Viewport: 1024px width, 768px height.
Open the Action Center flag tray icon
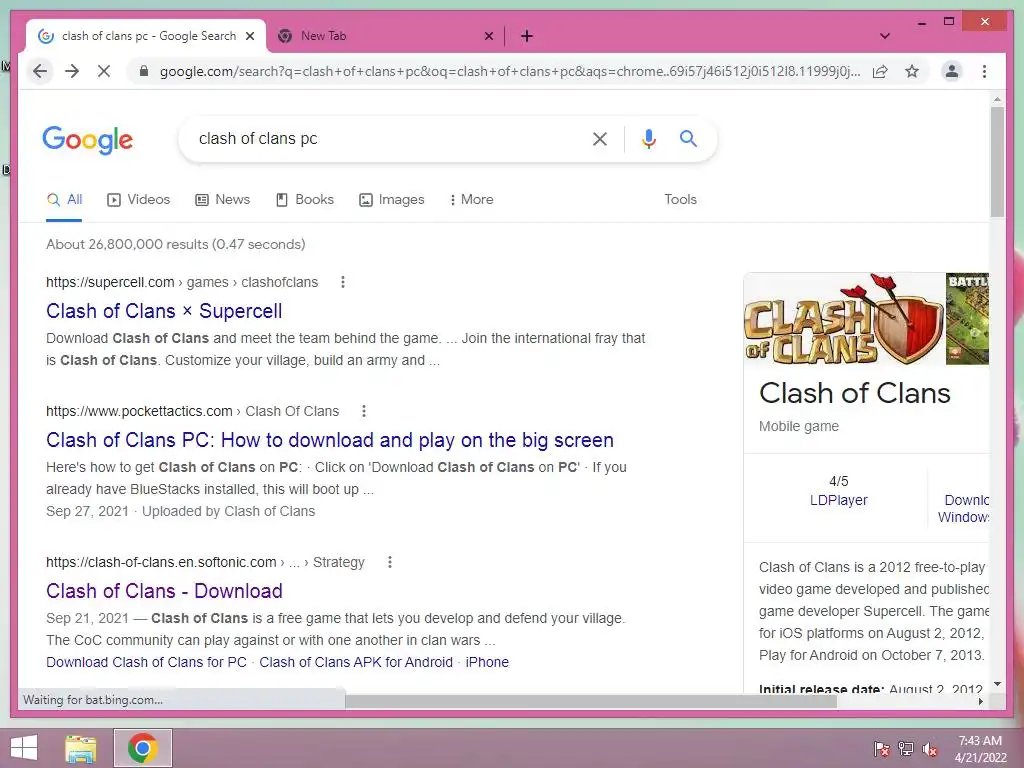882,748
